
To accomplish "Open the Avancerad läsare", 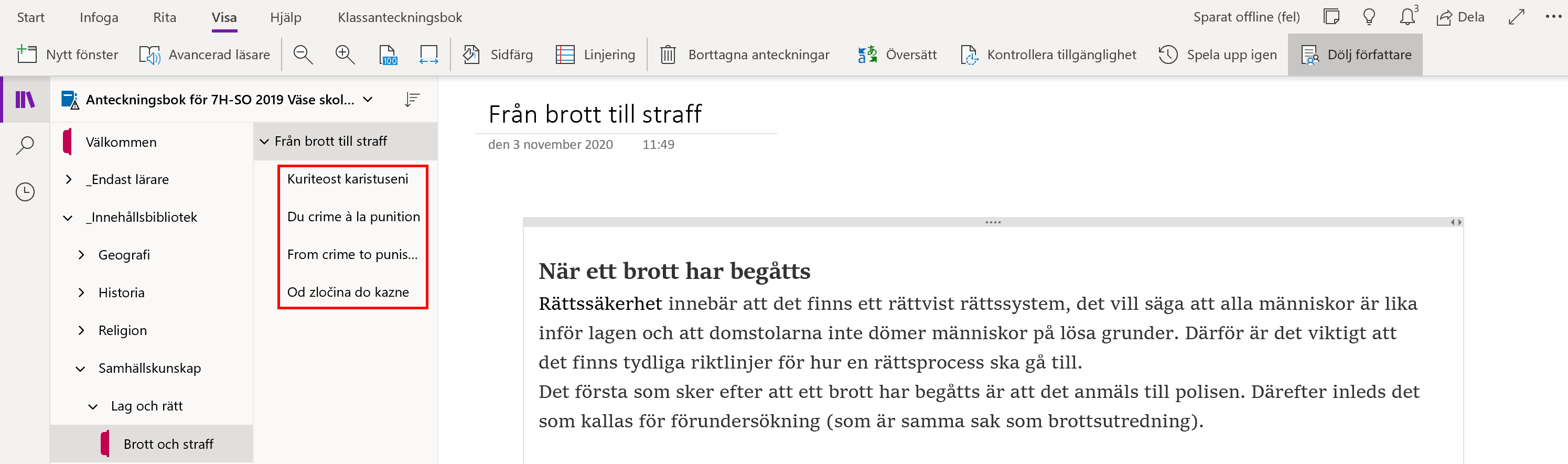I will (205, 55).
